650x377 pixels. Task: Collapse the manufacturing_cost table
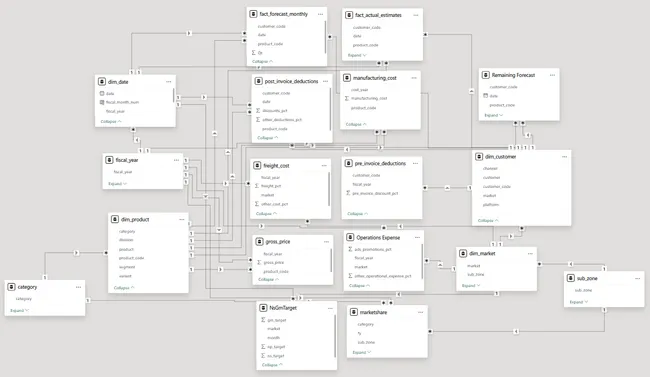[356, 124]
